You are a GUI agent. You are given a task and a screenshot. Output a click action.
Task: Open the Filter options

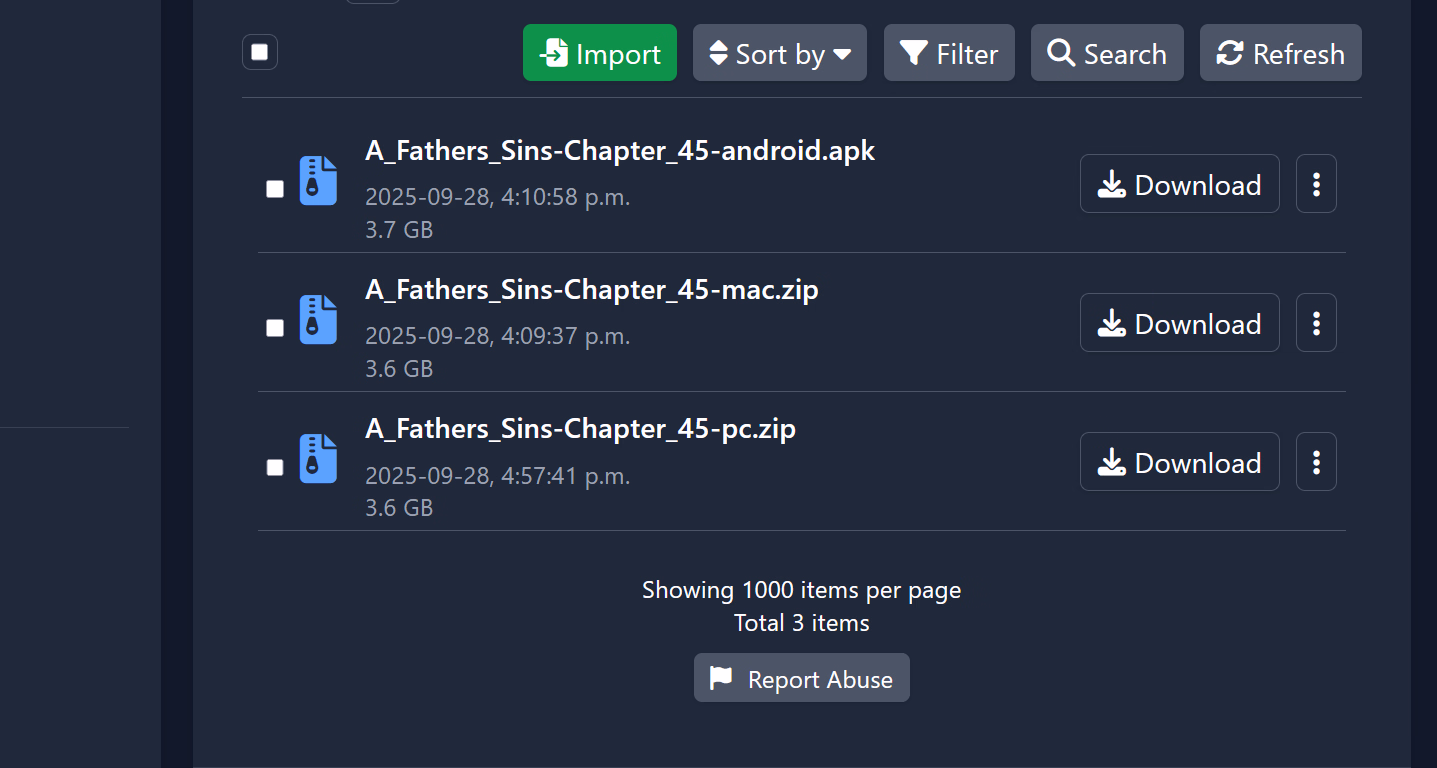949,53
